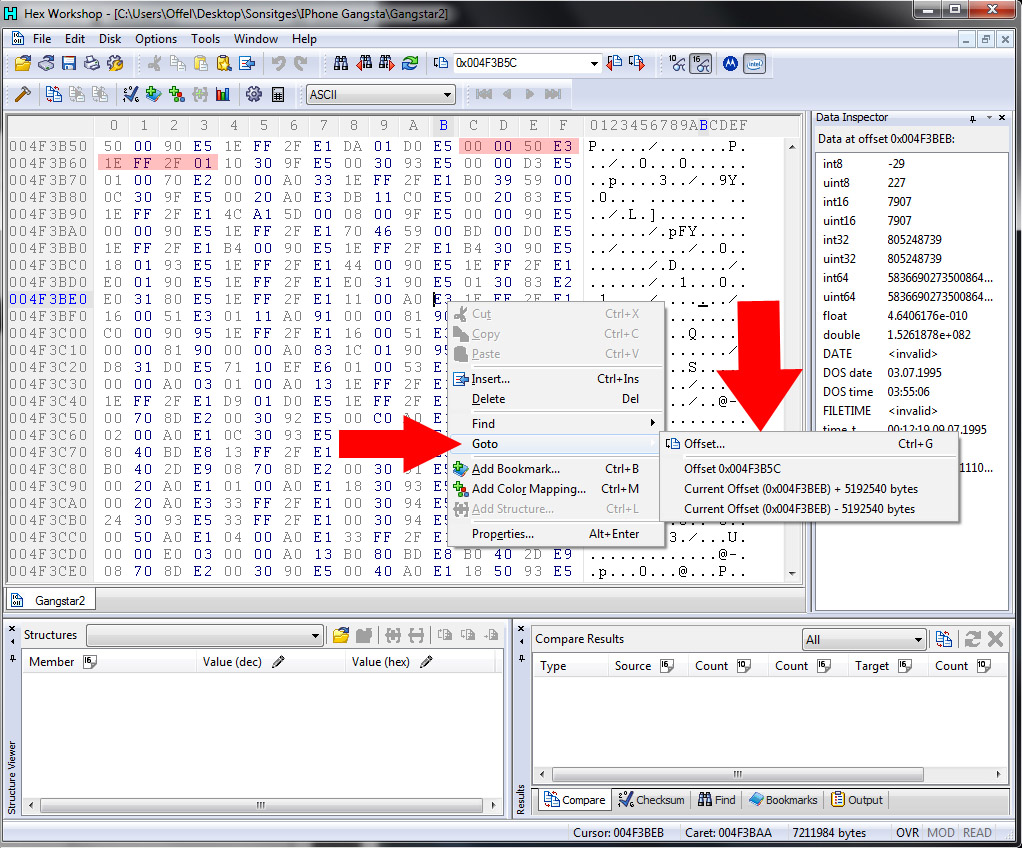Toggle Intel byte order button

tap(754, 63)
